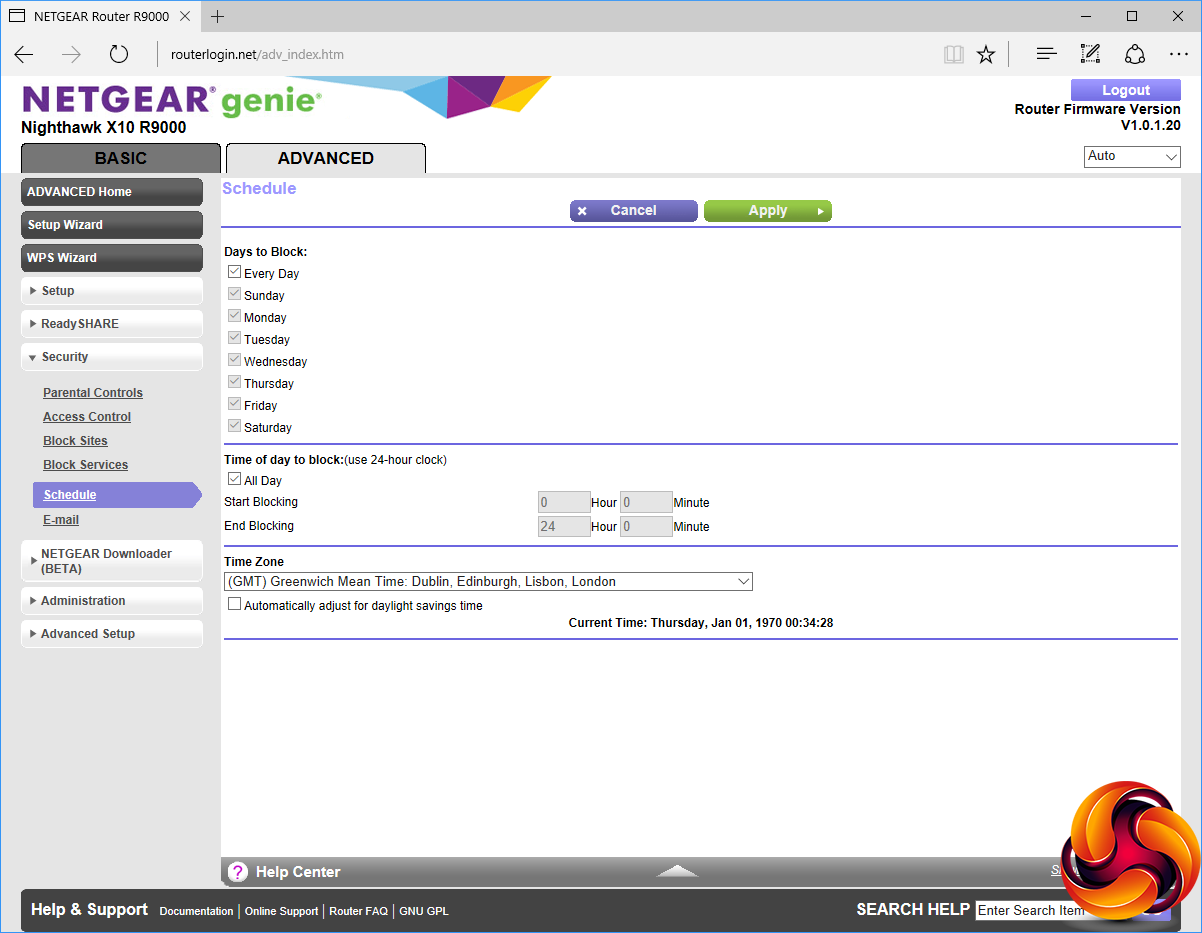
Task: Click the Help Center question mark icon
Action: (x=238, y=872)
